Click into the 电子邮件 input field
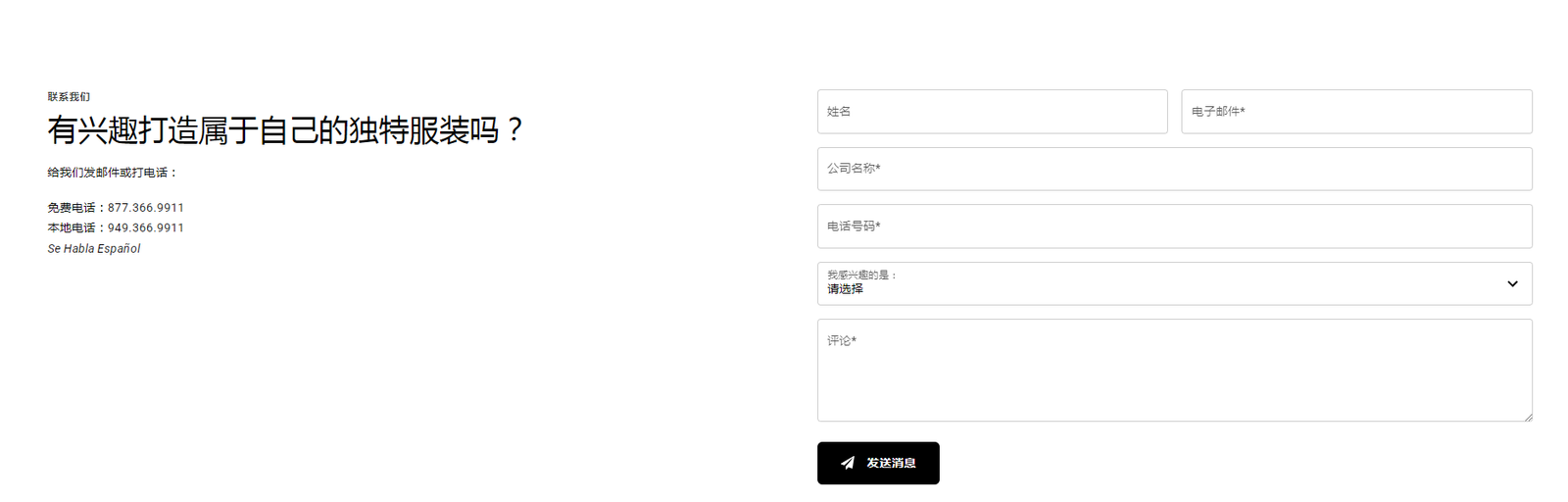 [x=1356, y=112]
